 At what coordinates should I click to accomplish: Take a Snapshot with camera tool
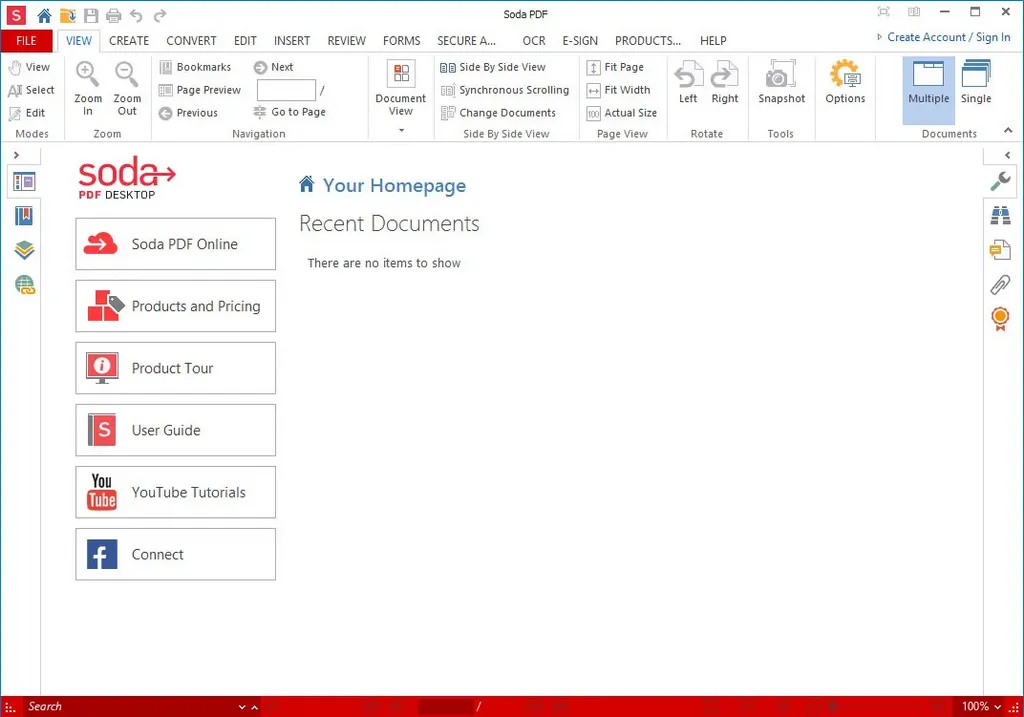(781, 82)
